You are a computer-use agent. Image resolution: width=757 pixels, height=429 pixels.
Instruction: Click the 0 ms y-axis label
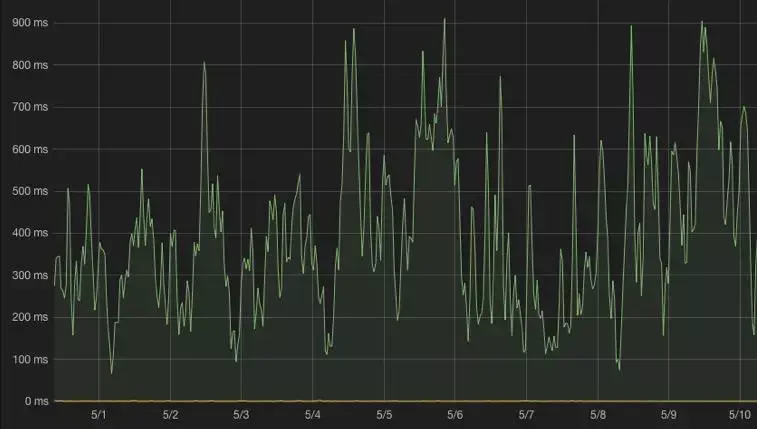coord(36,401)
